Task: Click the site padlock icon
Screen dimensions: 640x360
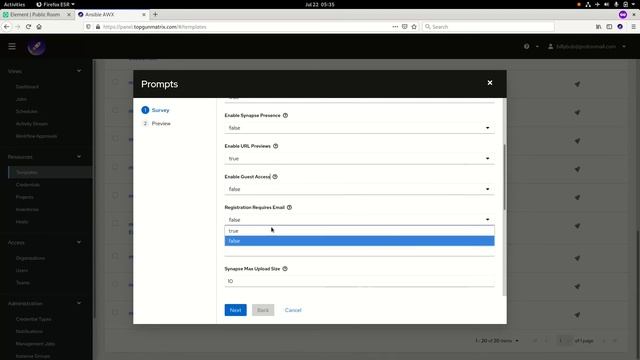Action: tap(98, 27)
